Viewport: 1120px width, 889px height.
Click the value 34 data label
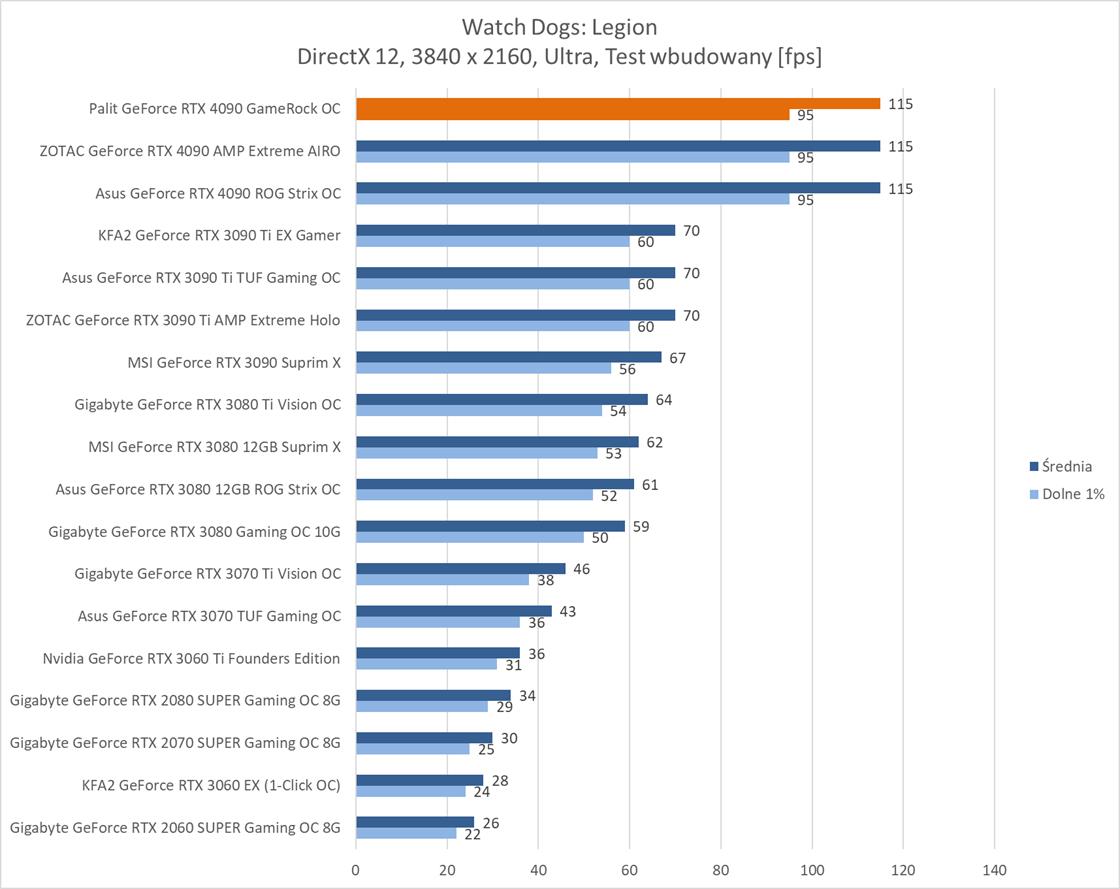(527, 696)
